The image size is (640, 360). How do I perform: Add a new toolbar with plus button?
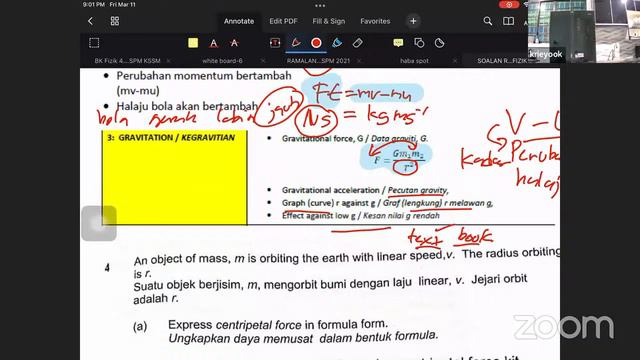click(x=413, y=21)
